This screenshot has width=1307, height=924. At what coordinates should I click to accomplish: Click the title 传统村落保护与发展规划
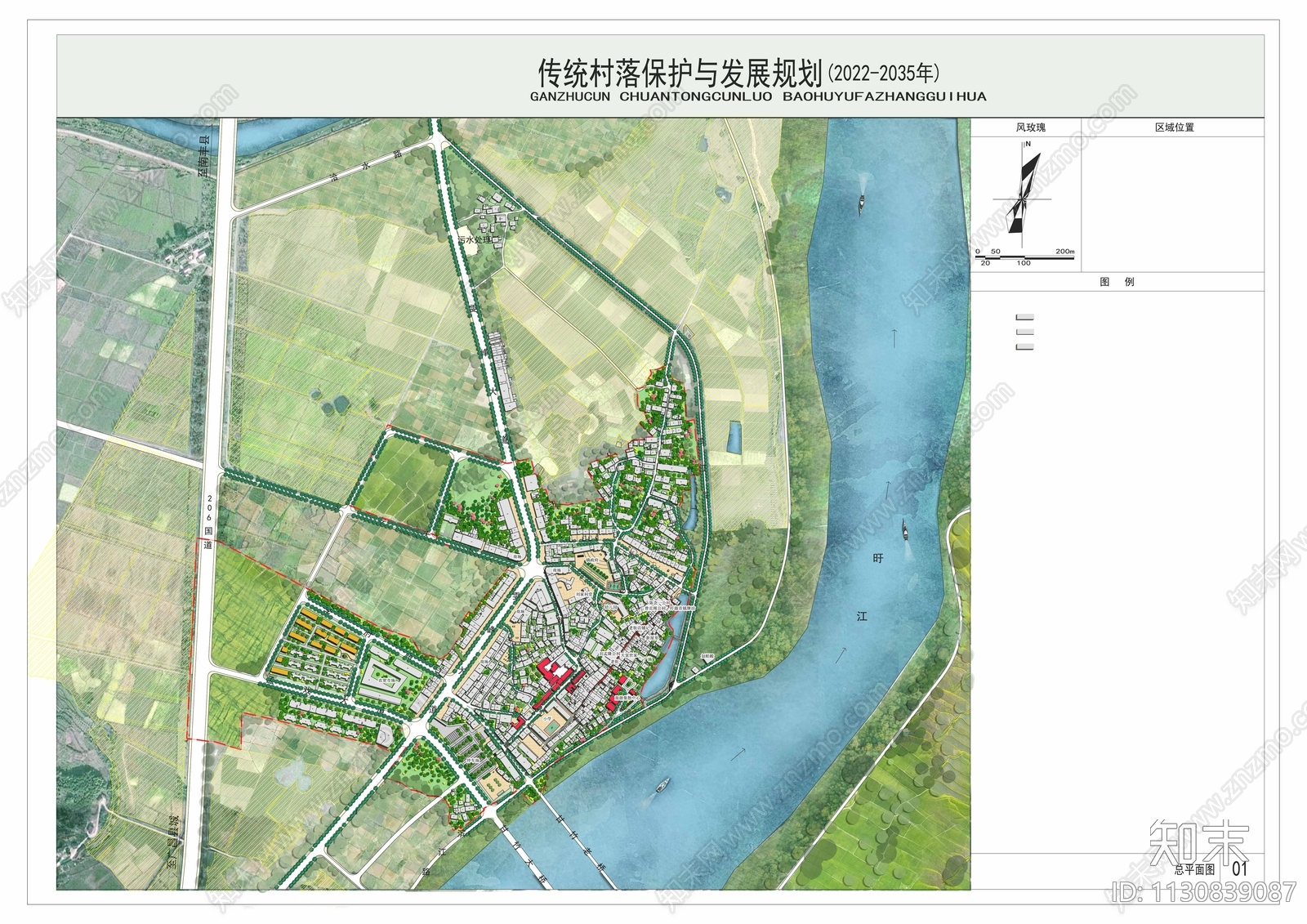pyautogui.click(x=680, y=73)
